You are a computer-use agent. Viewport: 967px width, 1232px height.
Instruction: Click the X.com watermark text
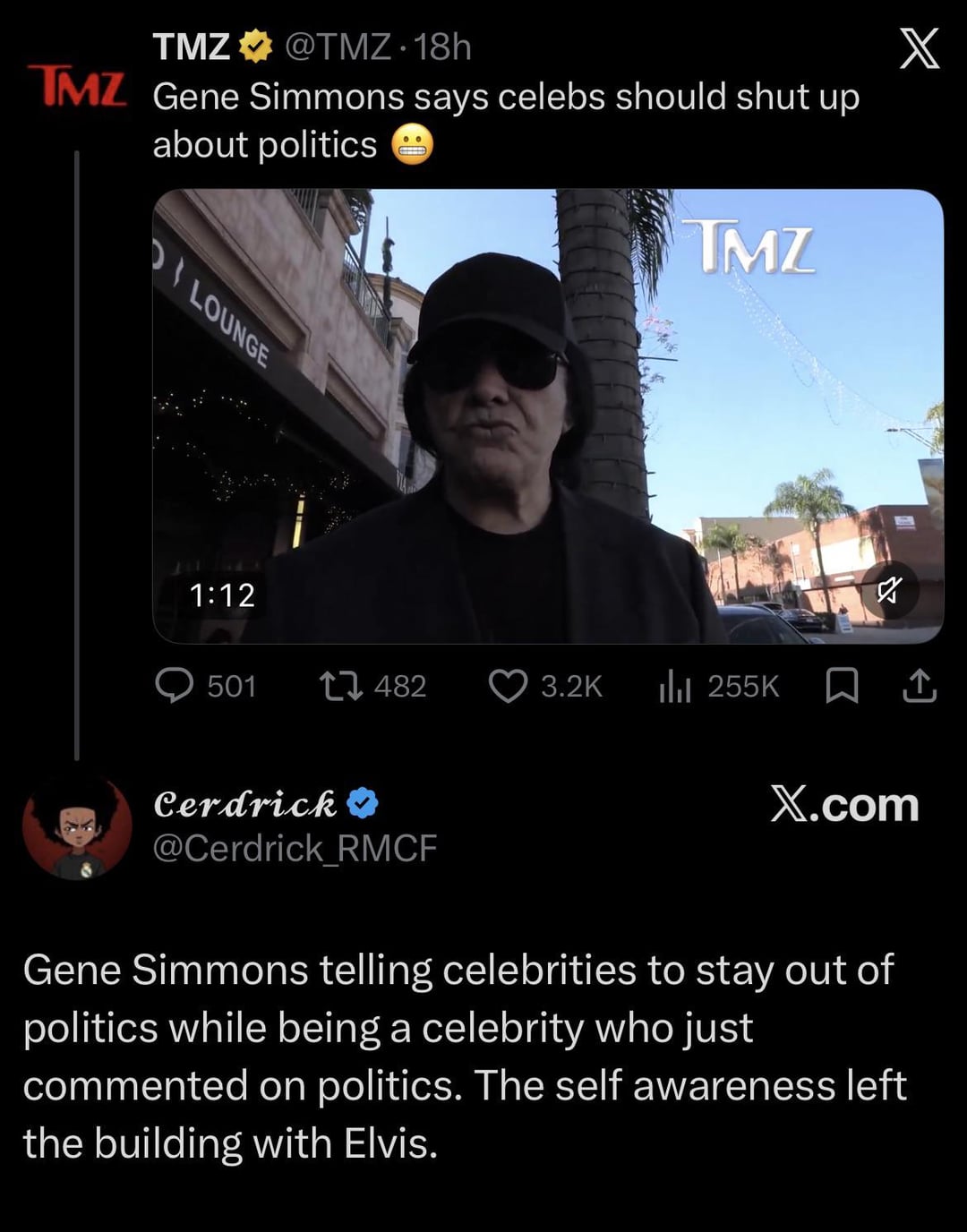pos(844,805)
